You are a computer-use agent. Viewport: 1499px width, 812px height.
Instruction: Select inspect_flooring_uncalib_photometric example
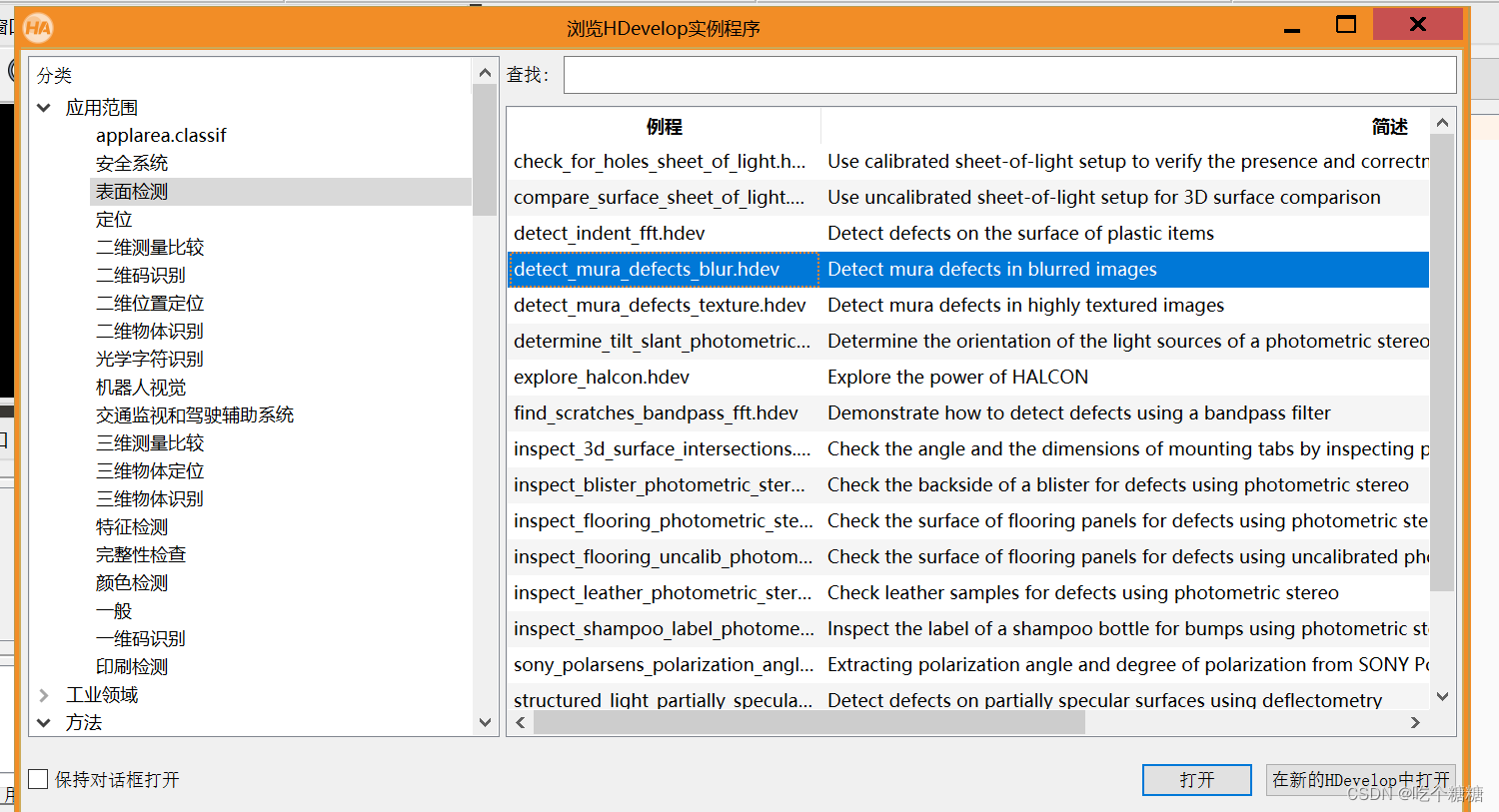point(664,557)
